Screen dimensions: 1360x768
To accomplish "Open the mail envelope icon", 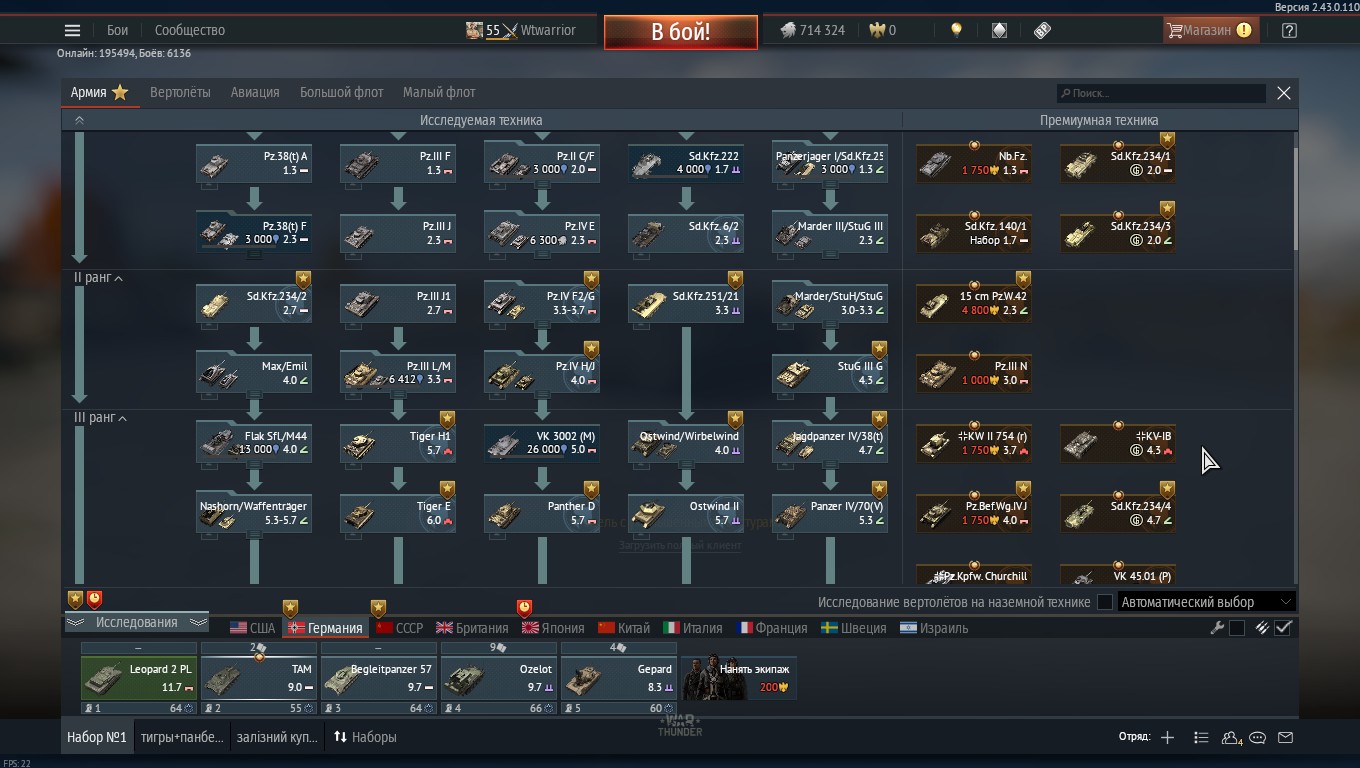I will tap(1286, 737).
